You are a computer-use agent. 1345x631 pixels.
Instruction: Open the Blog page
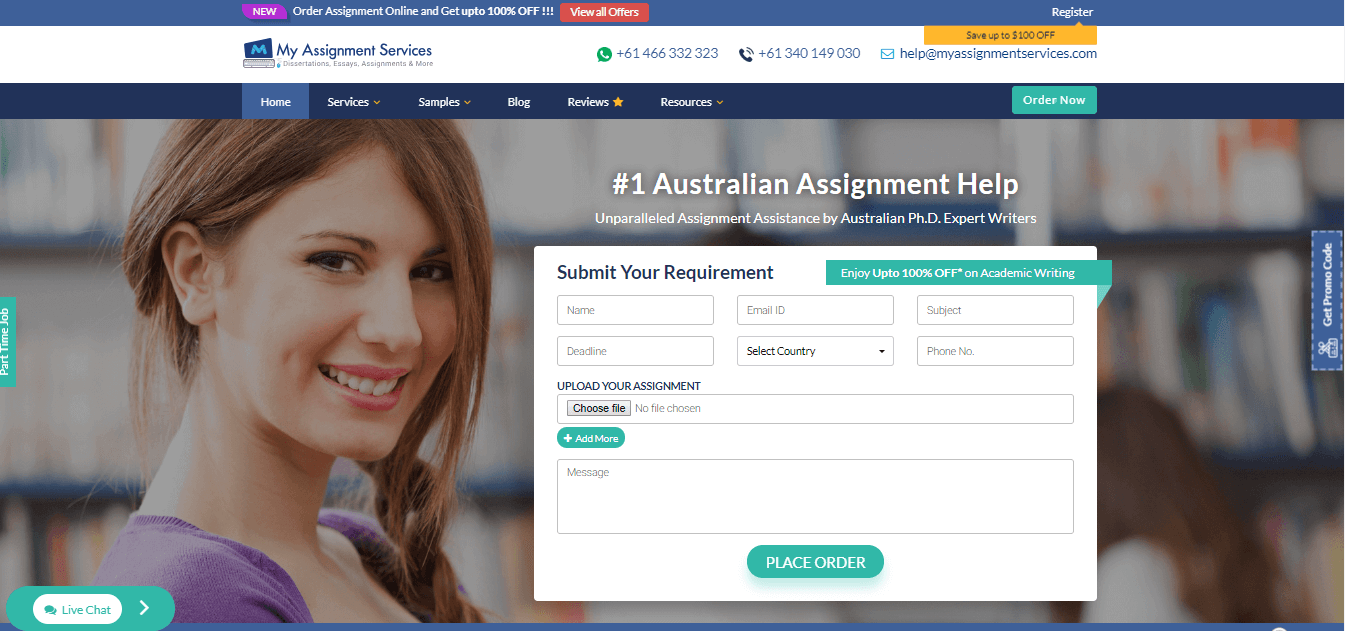(519, 102)
